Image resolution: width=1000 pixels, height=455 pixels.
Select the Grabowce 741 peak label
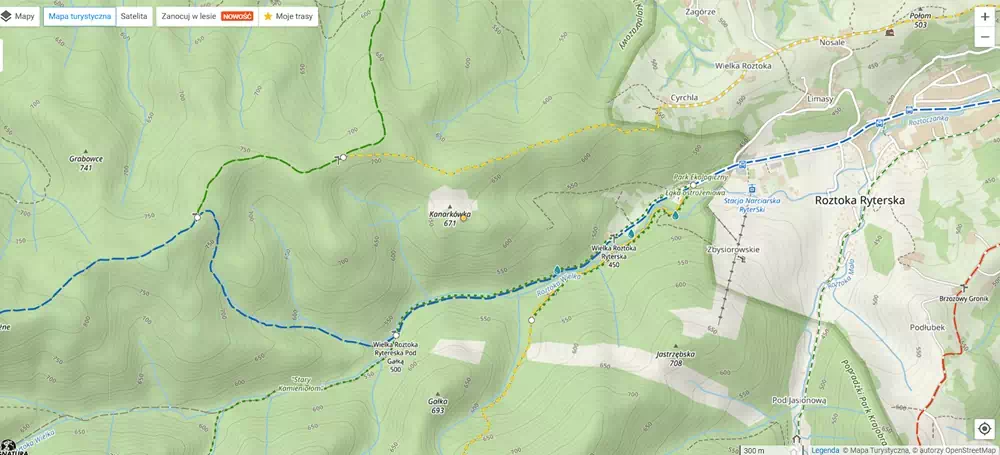tap(86, 163)
